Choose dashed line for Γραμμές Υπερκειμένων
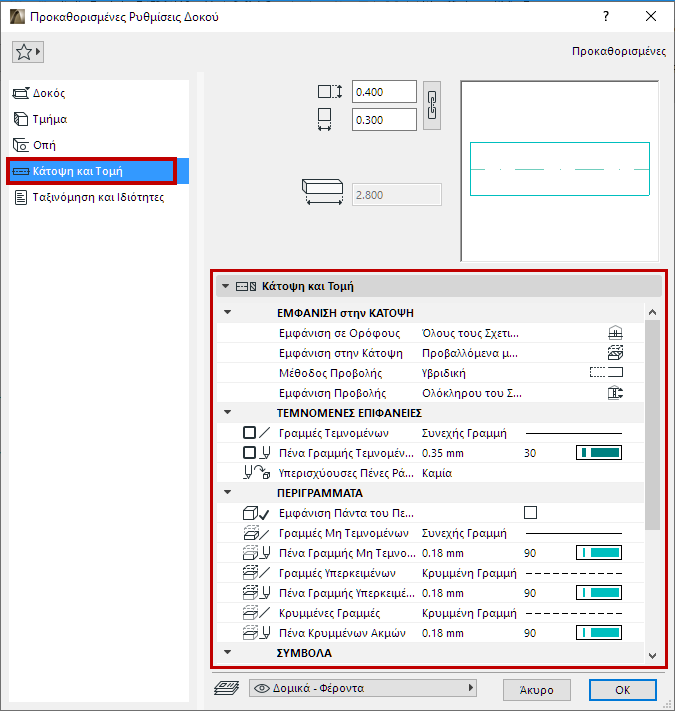This screenshot has height=711, width=675. point(573,574)
